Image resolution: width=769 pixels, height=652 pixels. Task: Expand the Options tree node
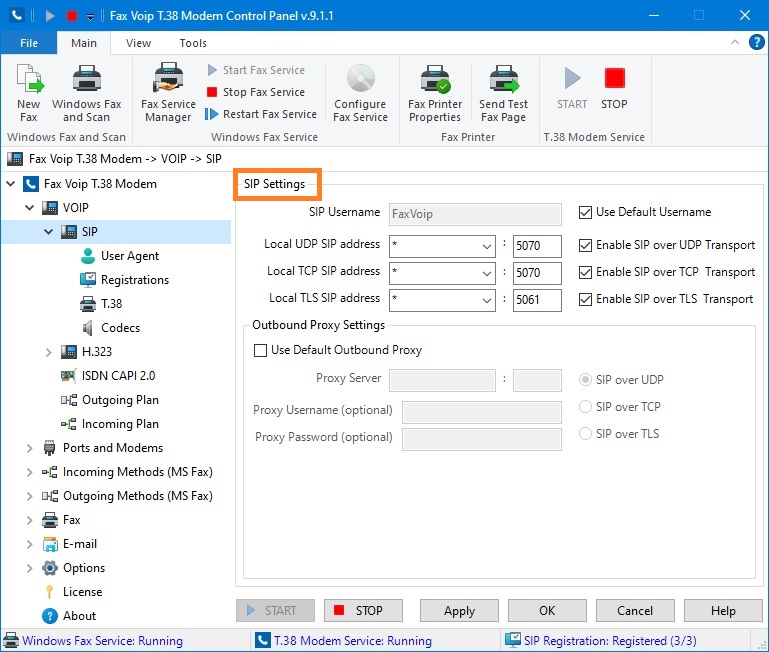click(29, 568)
